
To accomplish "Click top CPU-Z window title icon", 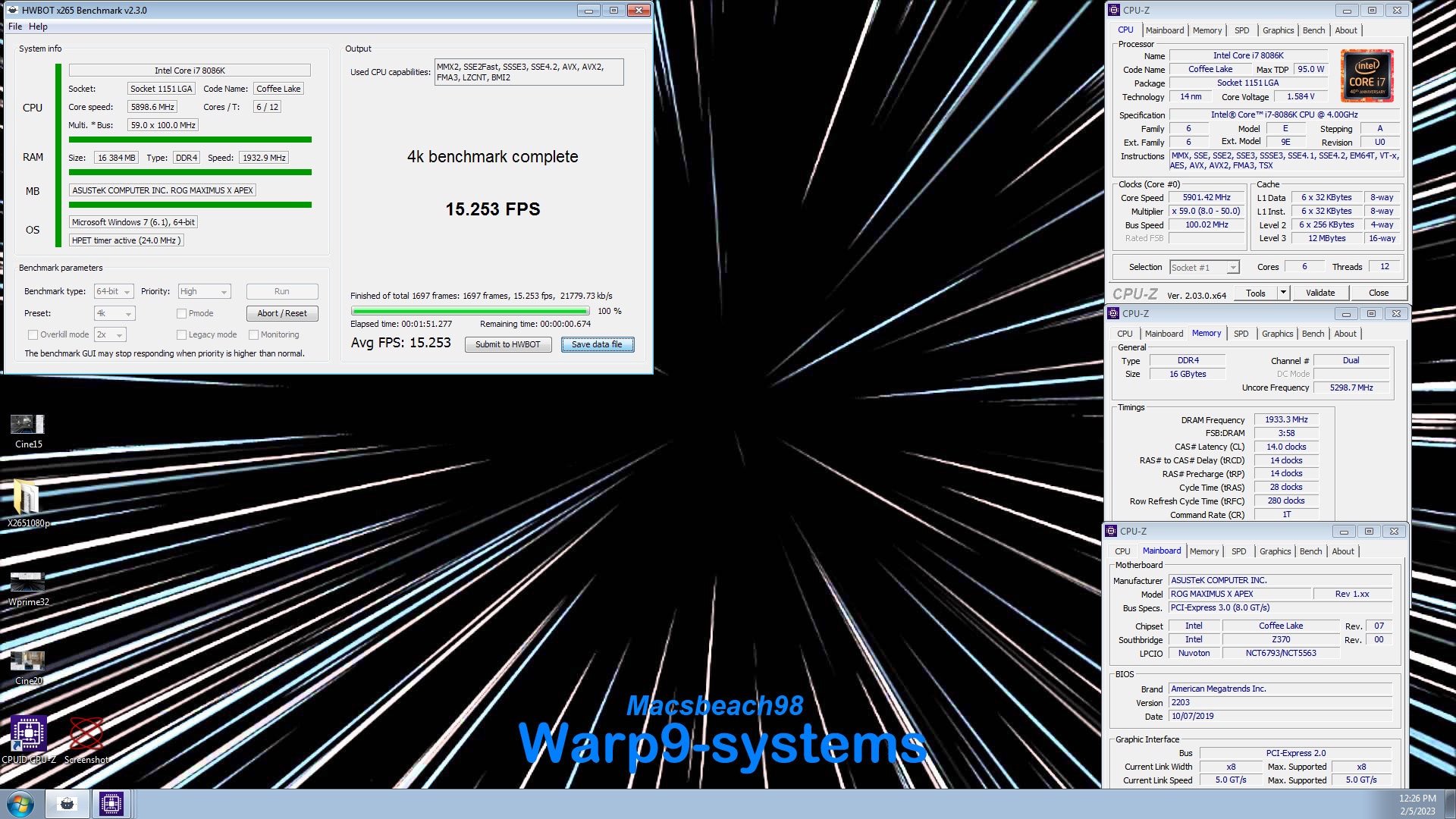I will click(x=1113, y=10).
